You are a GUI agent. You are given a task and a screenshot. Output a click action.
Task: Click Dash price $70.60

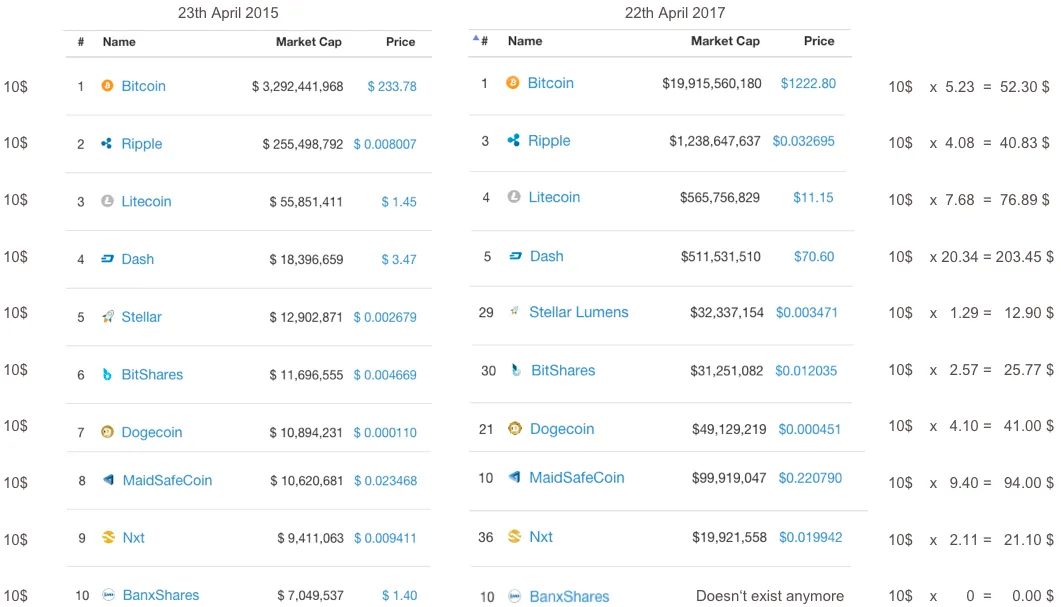814,256
